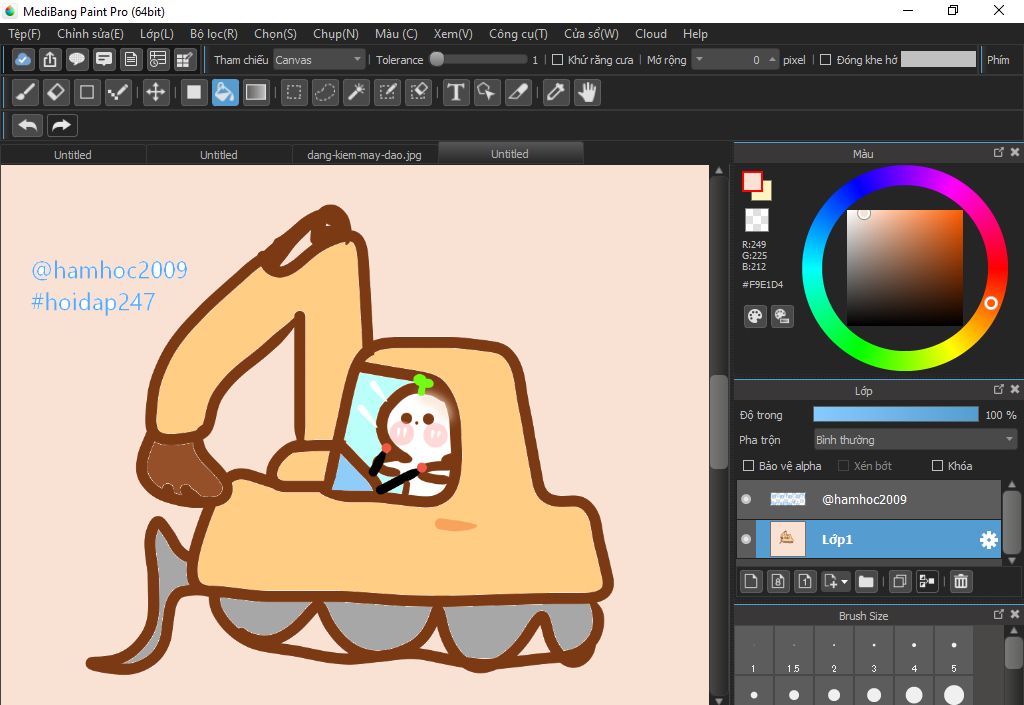Image resolution: width=1024 pixels, height=705 pixels.
Task: Choose the Gradient tool
Action: coord(256,93)
